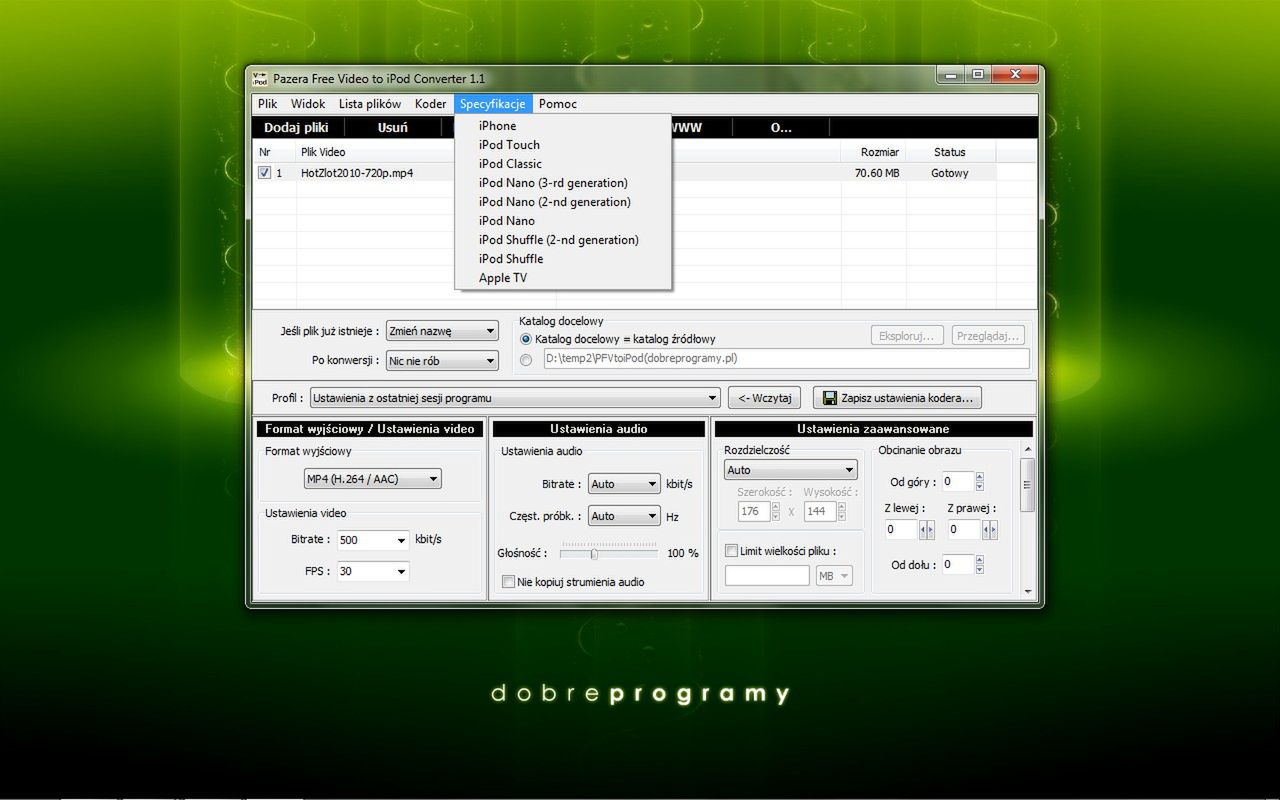This screenshot has height=800, width=1280.
Task: Open audio Bitrate Auto dropdown
Action: coord(624,484)
